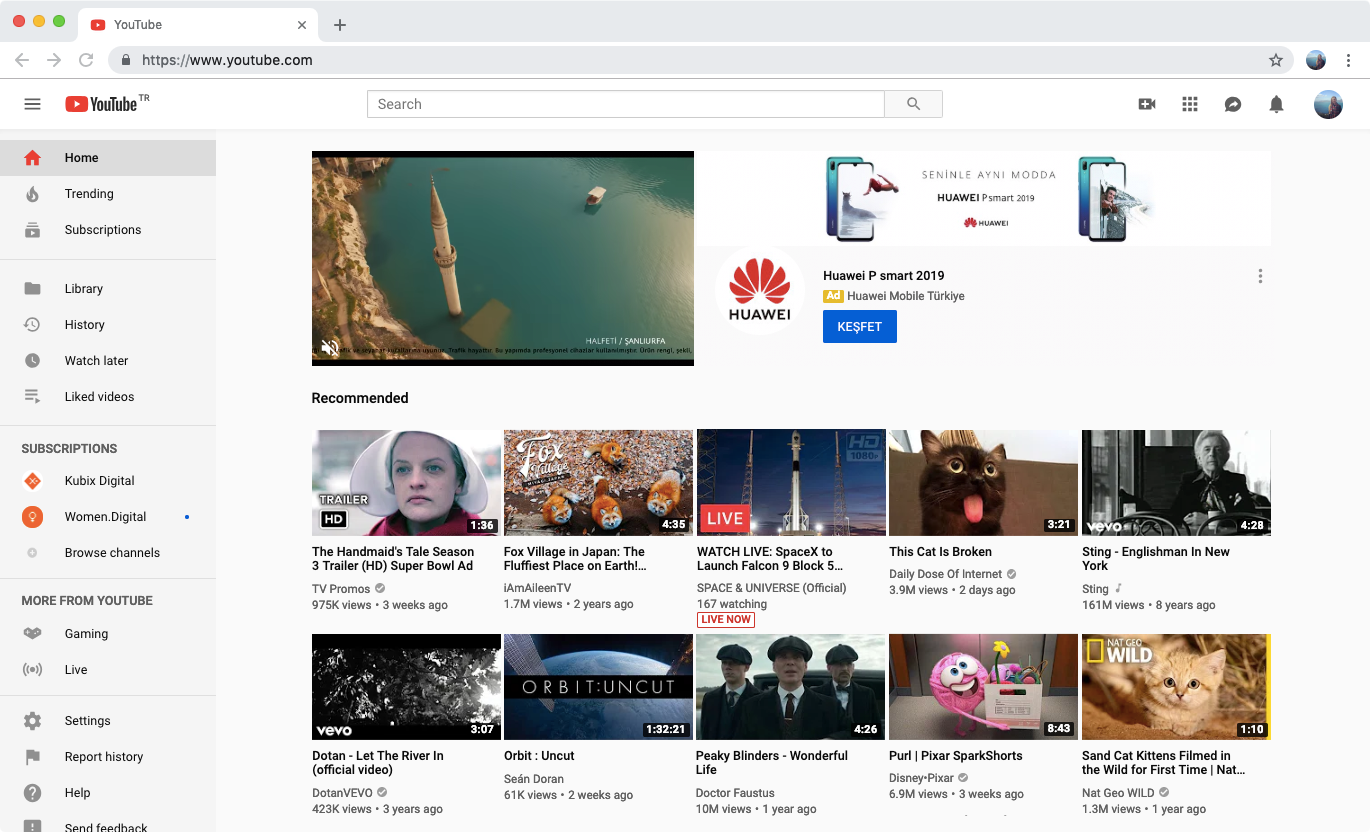The width and height of the screenshot is (1370, 832).
Task: Play the Sting Englishman In New York thumbnail
Action: (x=1176, y=483)
